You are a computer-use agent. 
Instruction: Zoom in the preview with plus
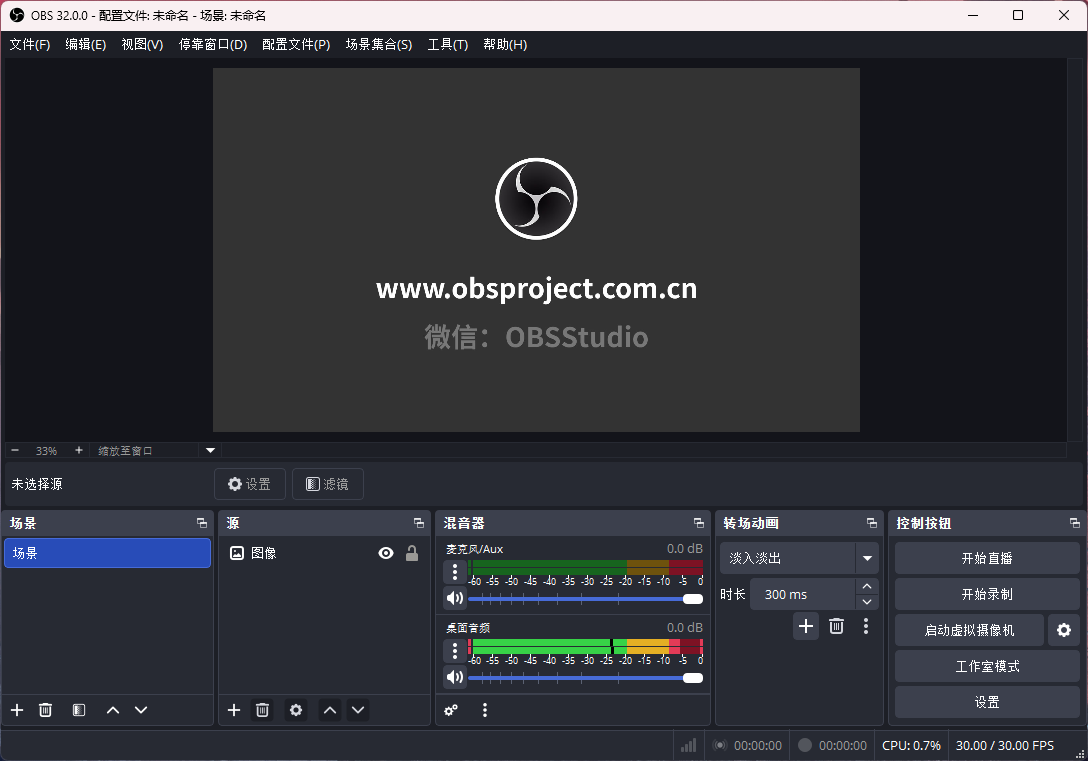coord(79,450)
